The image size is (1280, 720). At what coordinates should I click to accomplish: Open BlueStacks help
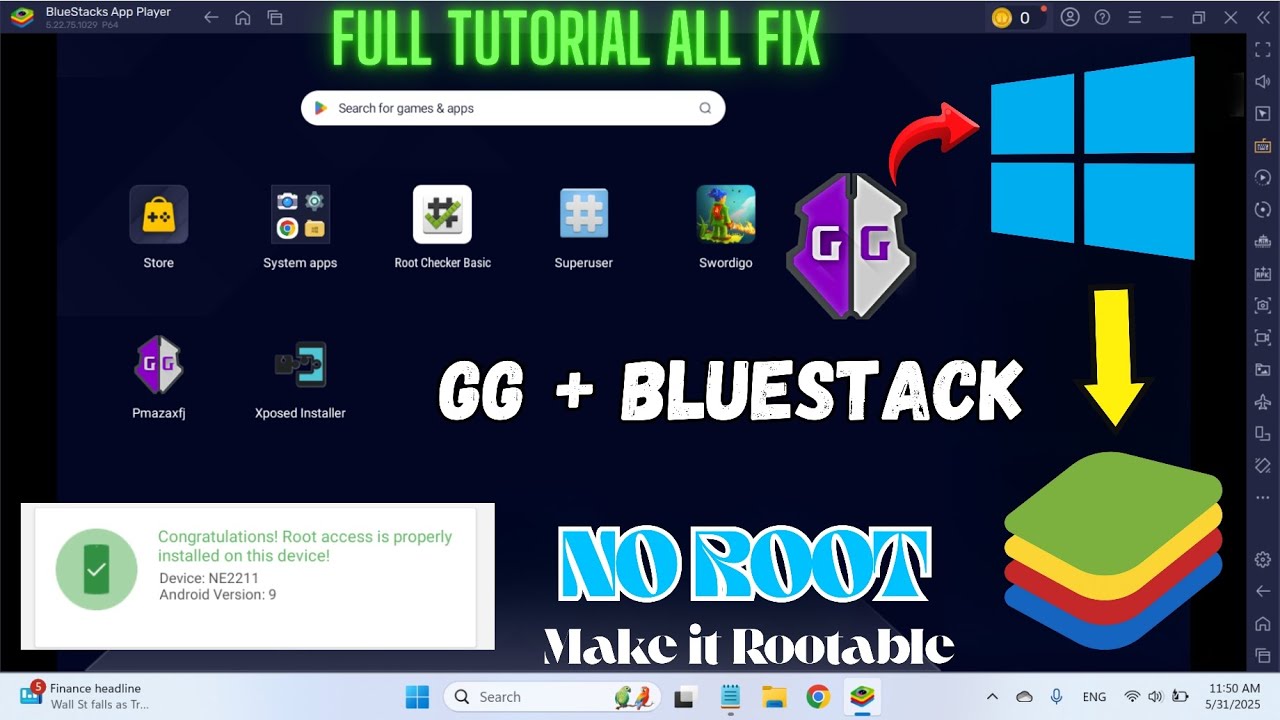pyautogui.click(x=1102, y=18)
